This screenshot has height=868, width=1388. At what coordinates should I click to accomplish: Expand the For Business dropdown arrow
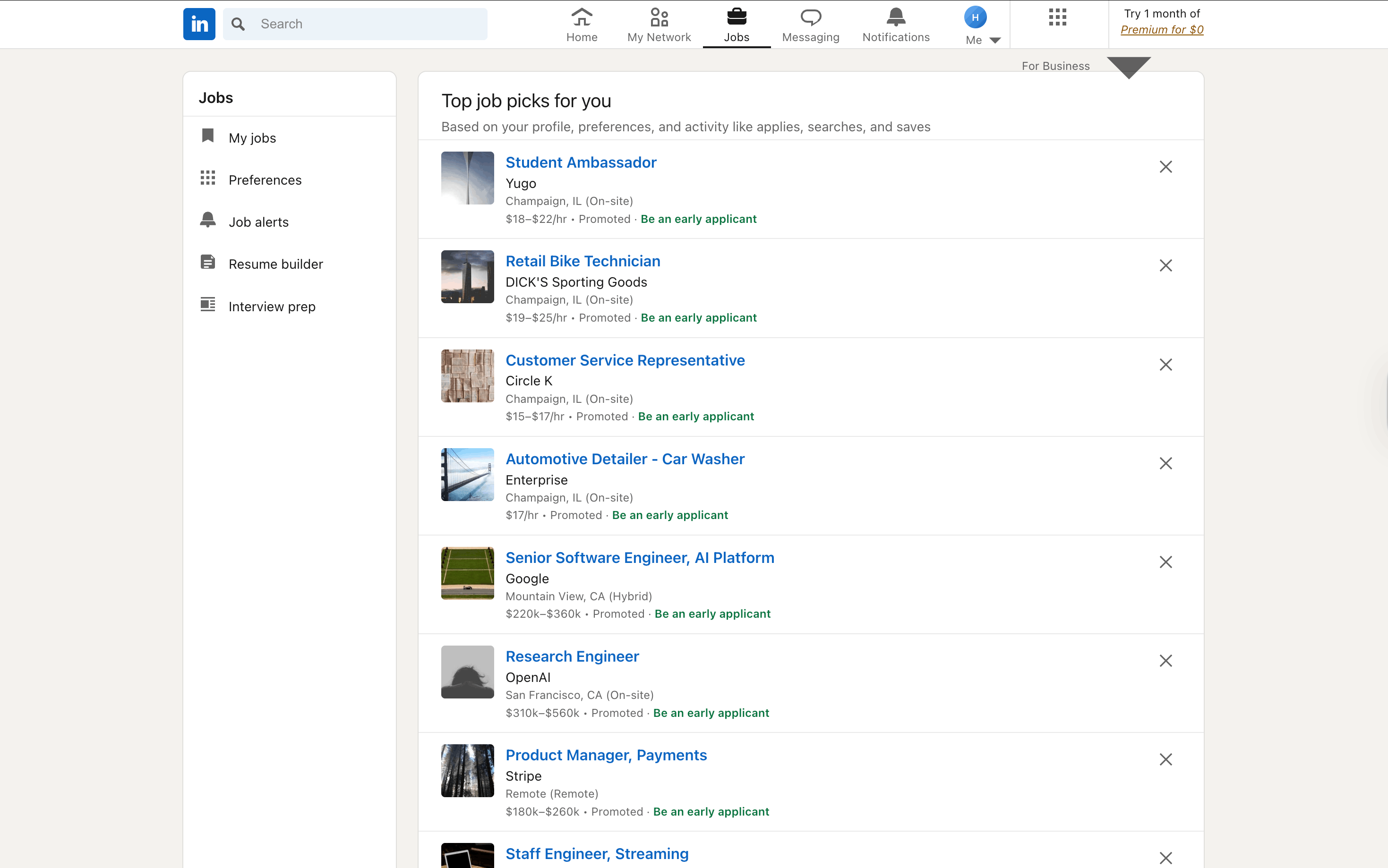pyautogui.click(x=1129, y=67)
